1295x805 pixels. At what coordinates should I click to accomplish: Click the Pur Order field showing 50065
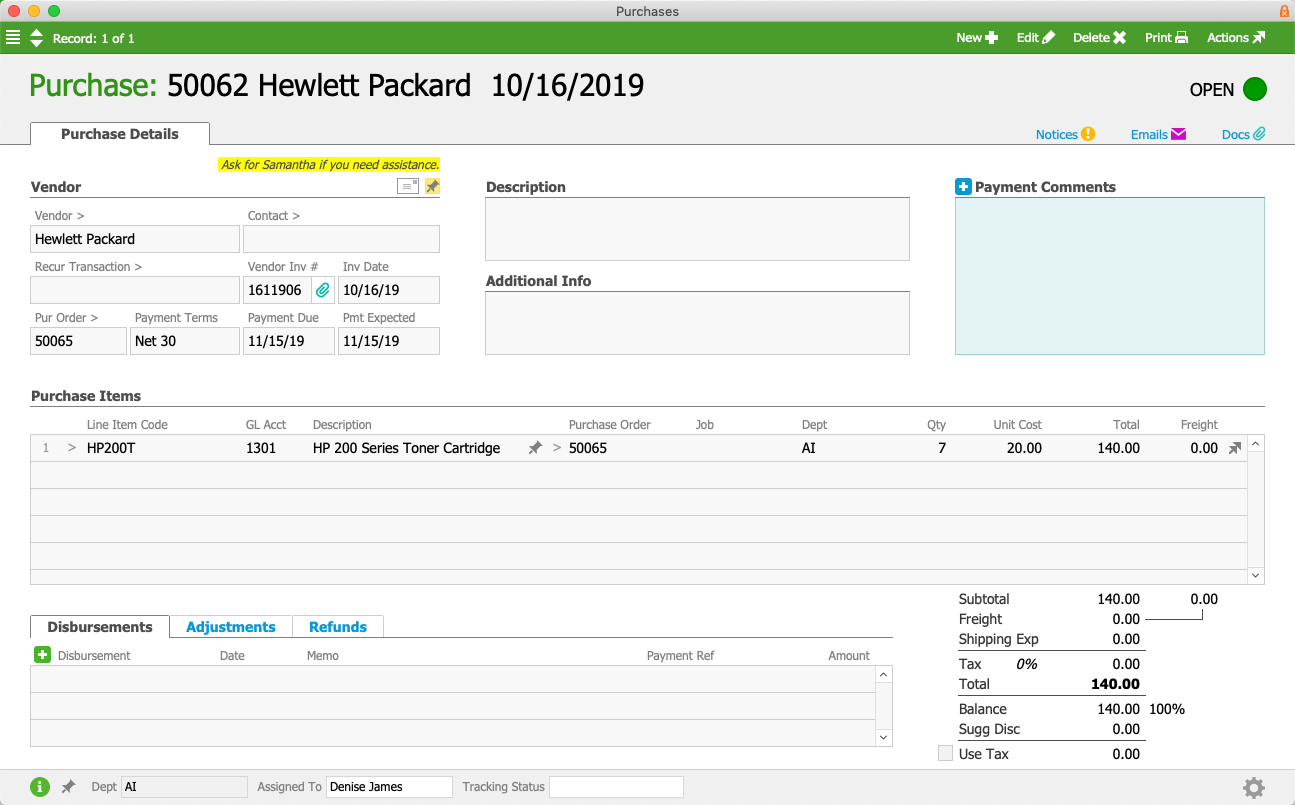coord(79,341)
